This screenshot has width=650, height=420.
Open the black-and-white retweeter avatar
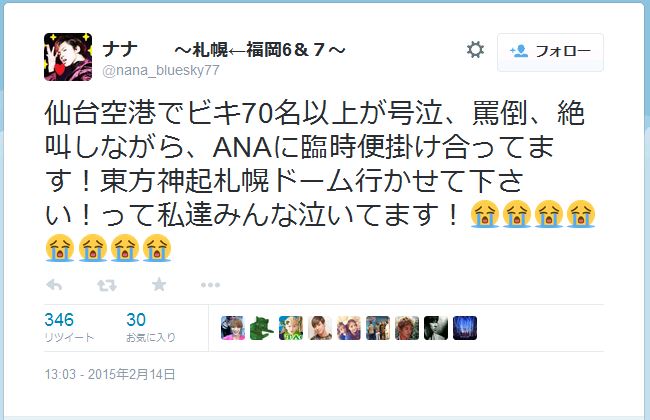[436, 328]
